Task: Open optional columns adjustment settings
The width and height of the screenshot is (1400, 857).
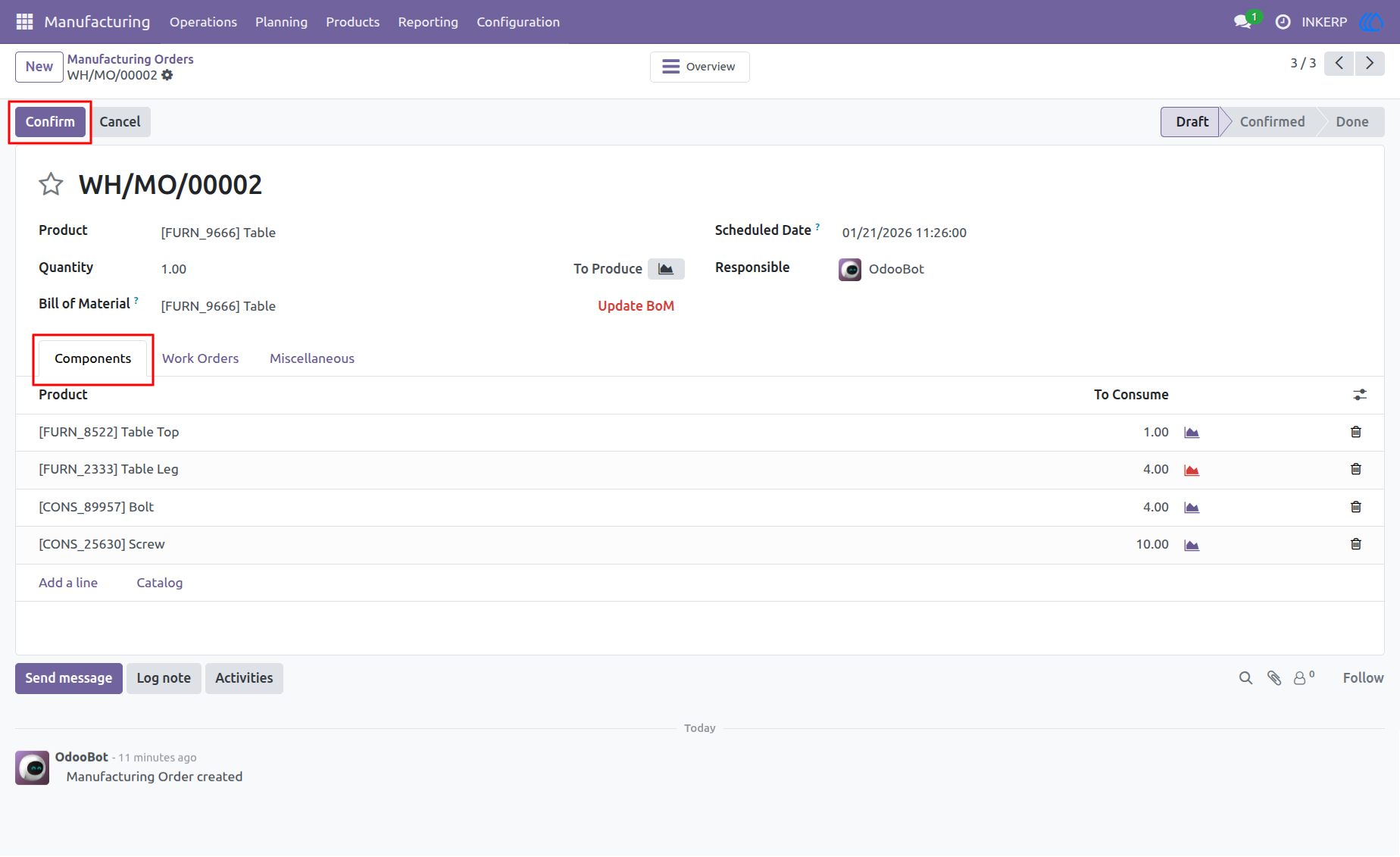Action: (1360, 395)
